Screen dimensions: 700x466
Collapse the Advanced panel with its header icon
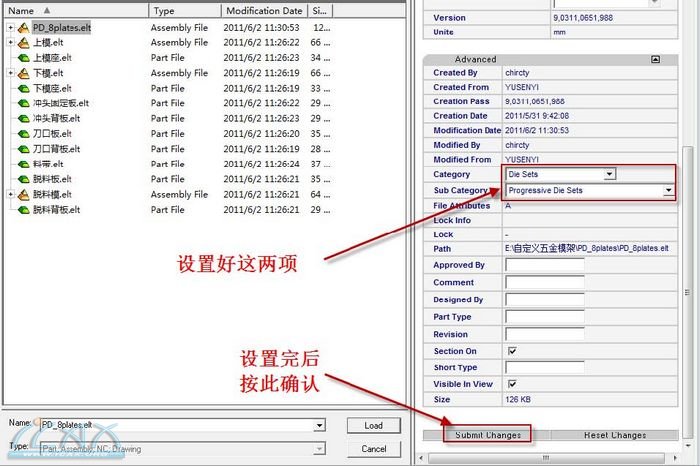[655, 59]
